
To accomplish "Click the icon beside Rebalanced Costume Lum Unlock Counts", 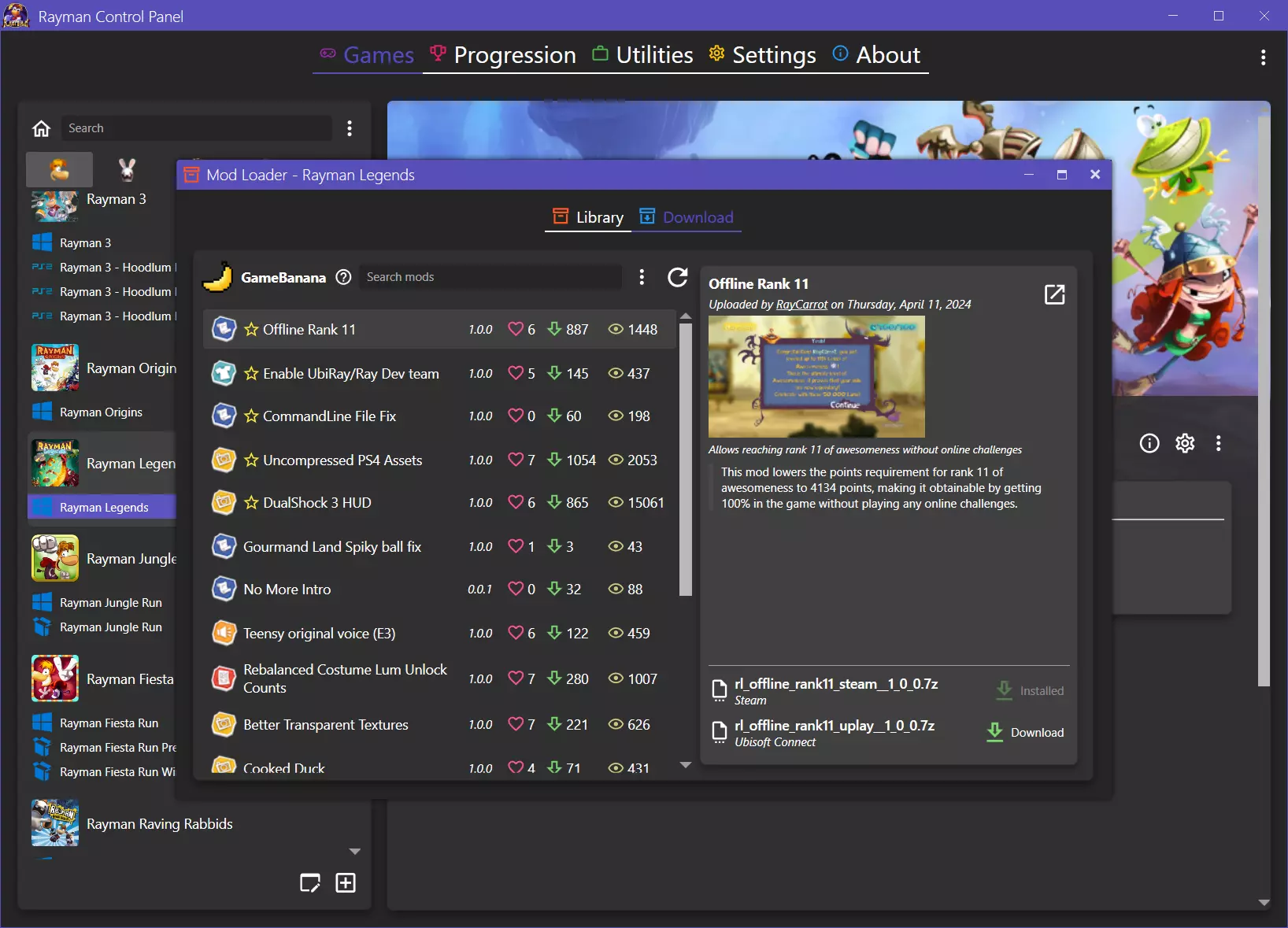I will pos(224,678).
